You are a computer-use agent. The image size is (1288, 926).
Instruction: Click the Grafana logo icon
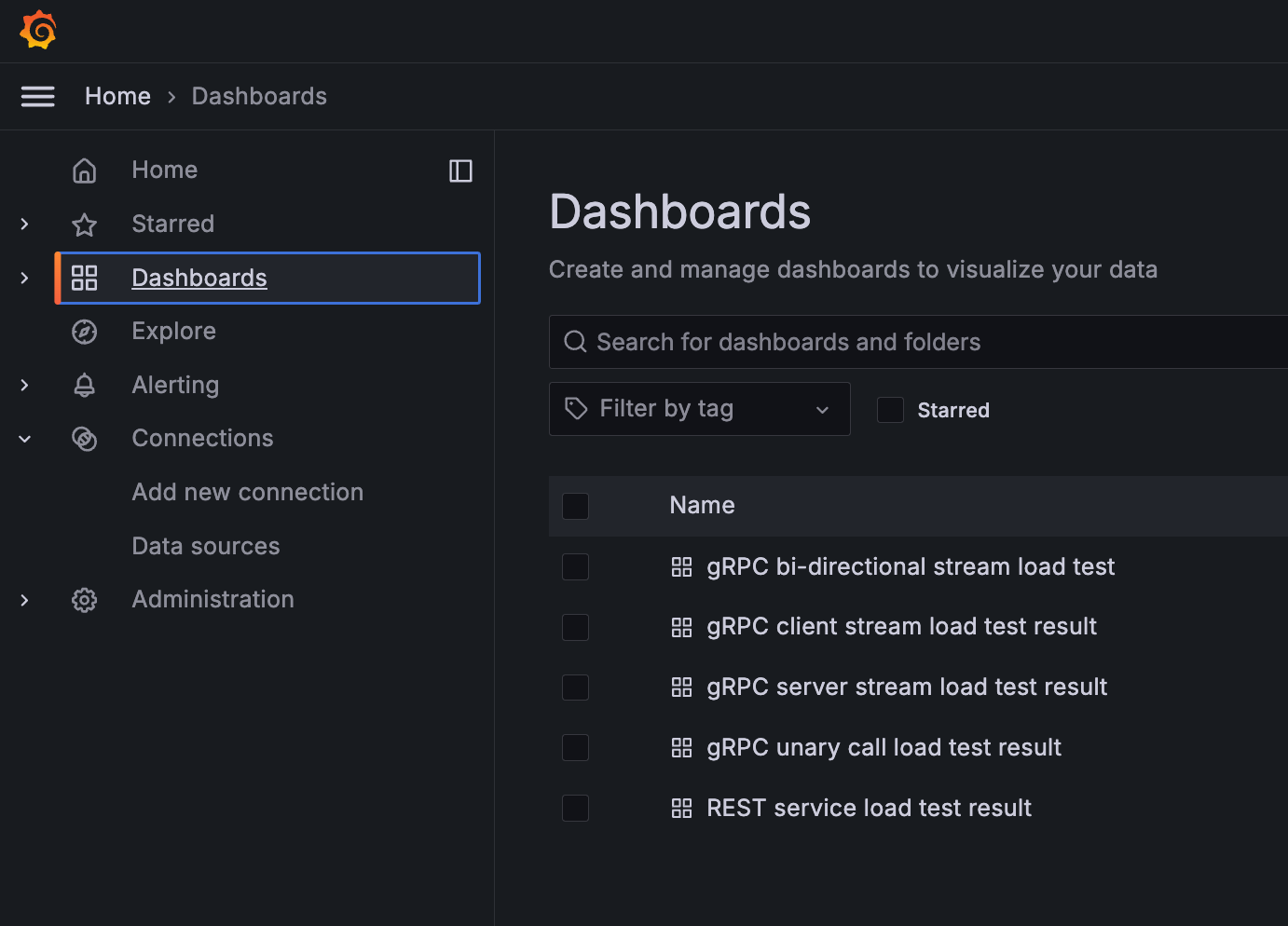[x=38, y=30]
